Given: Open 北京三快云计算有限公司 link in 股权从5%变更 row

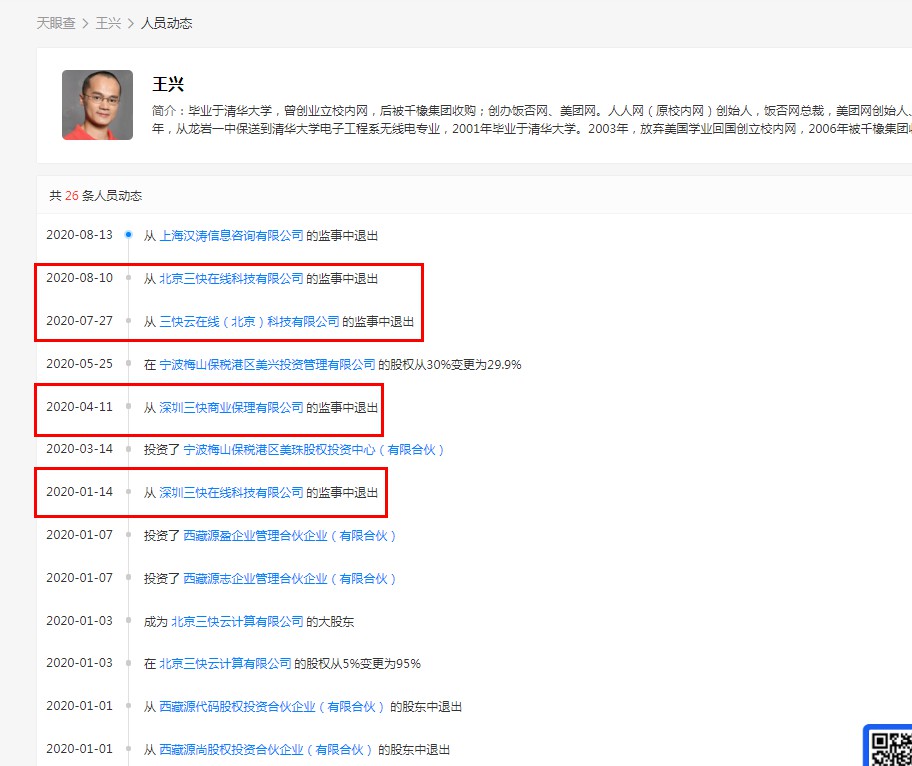Looking at the screenshot, I should pos(225,664).
